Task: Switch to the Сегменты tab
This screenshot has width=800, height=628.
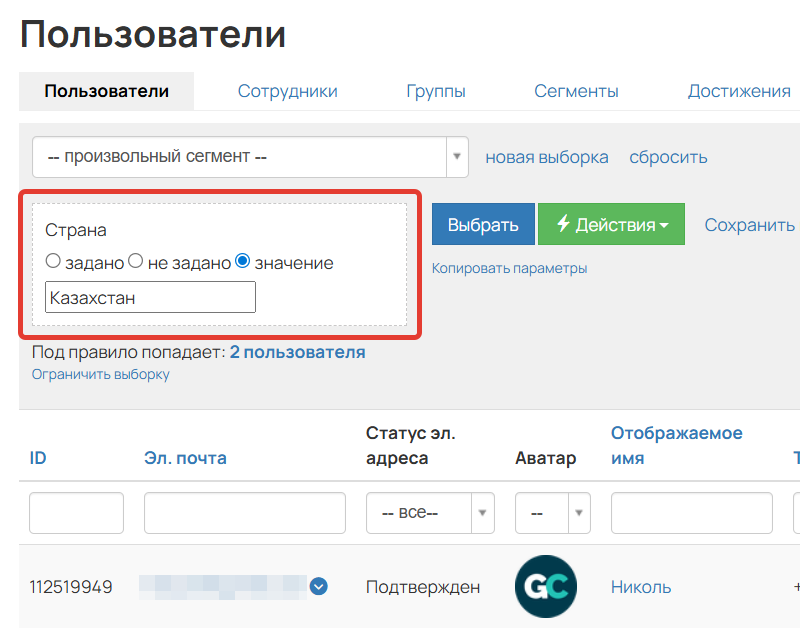Action: (577, 91)
